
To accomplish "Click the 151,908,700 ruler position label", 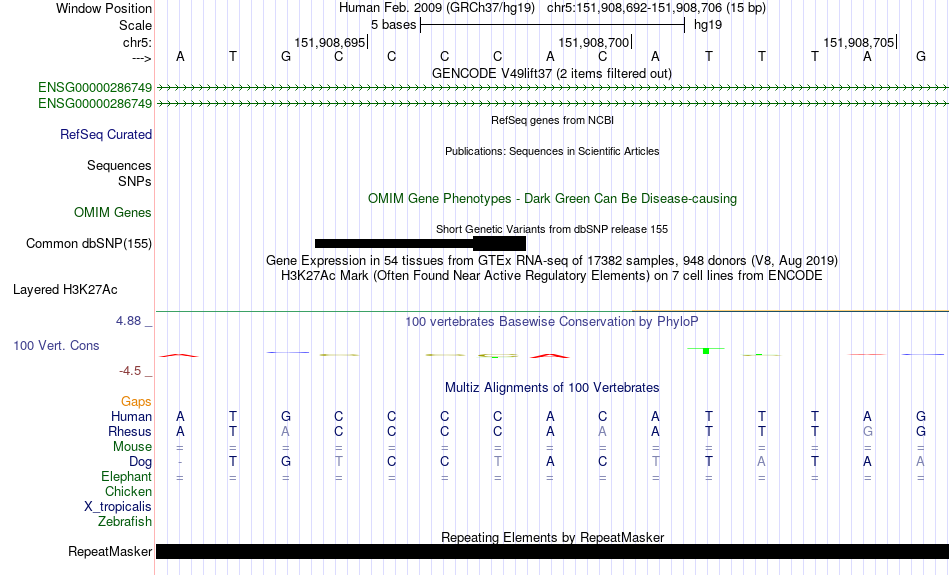I will pos(594,42).
